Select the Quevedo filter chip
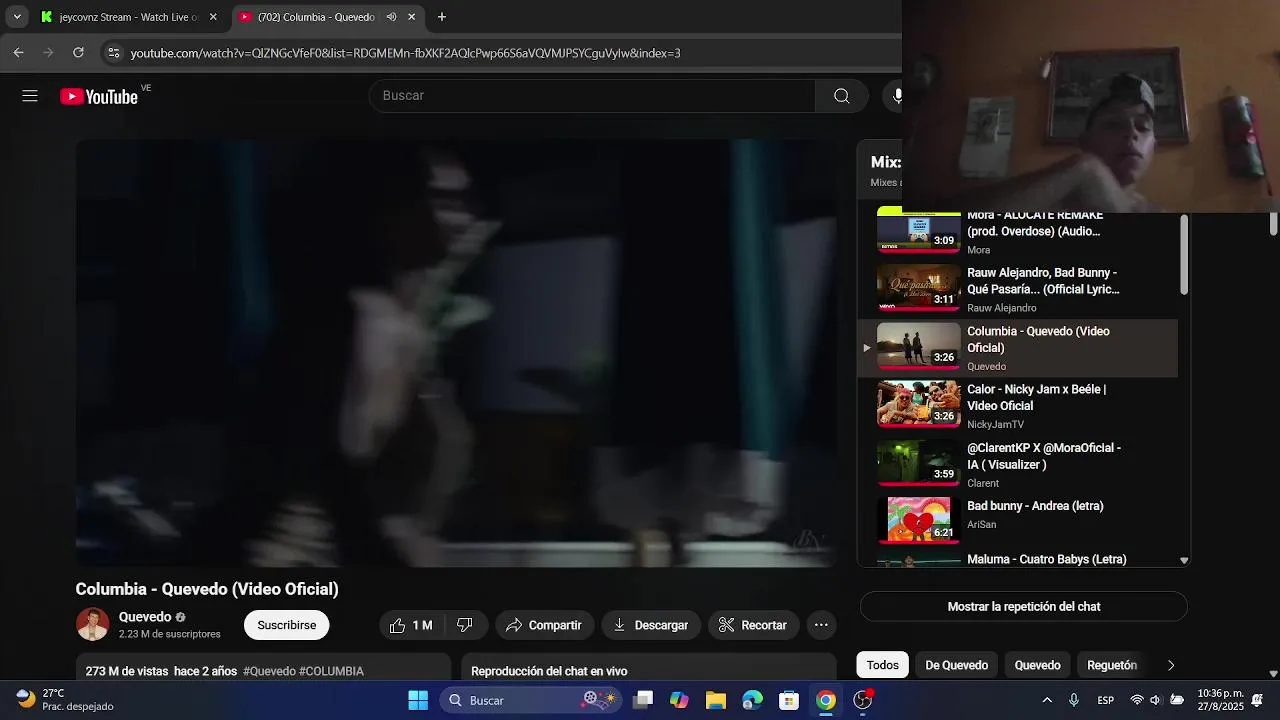Screen dimensions: 1280x720 pos(1038,665)
